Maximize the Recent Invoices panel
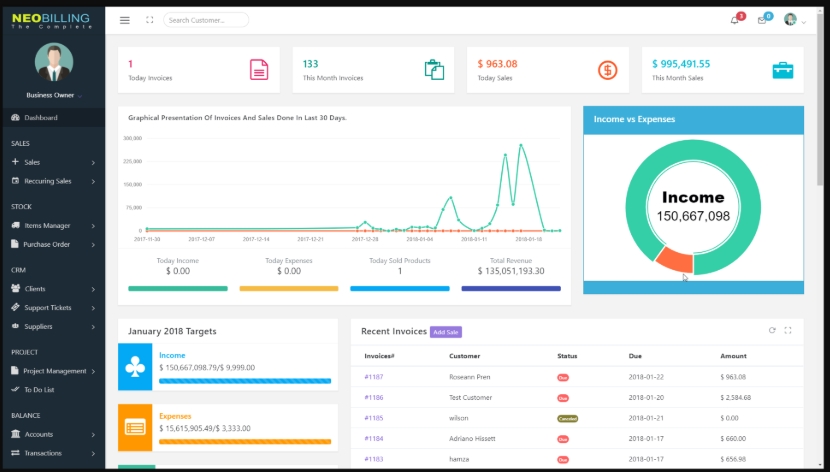Image resolution: width=830 pixels, height=472 pixels. tap(788, 330)
